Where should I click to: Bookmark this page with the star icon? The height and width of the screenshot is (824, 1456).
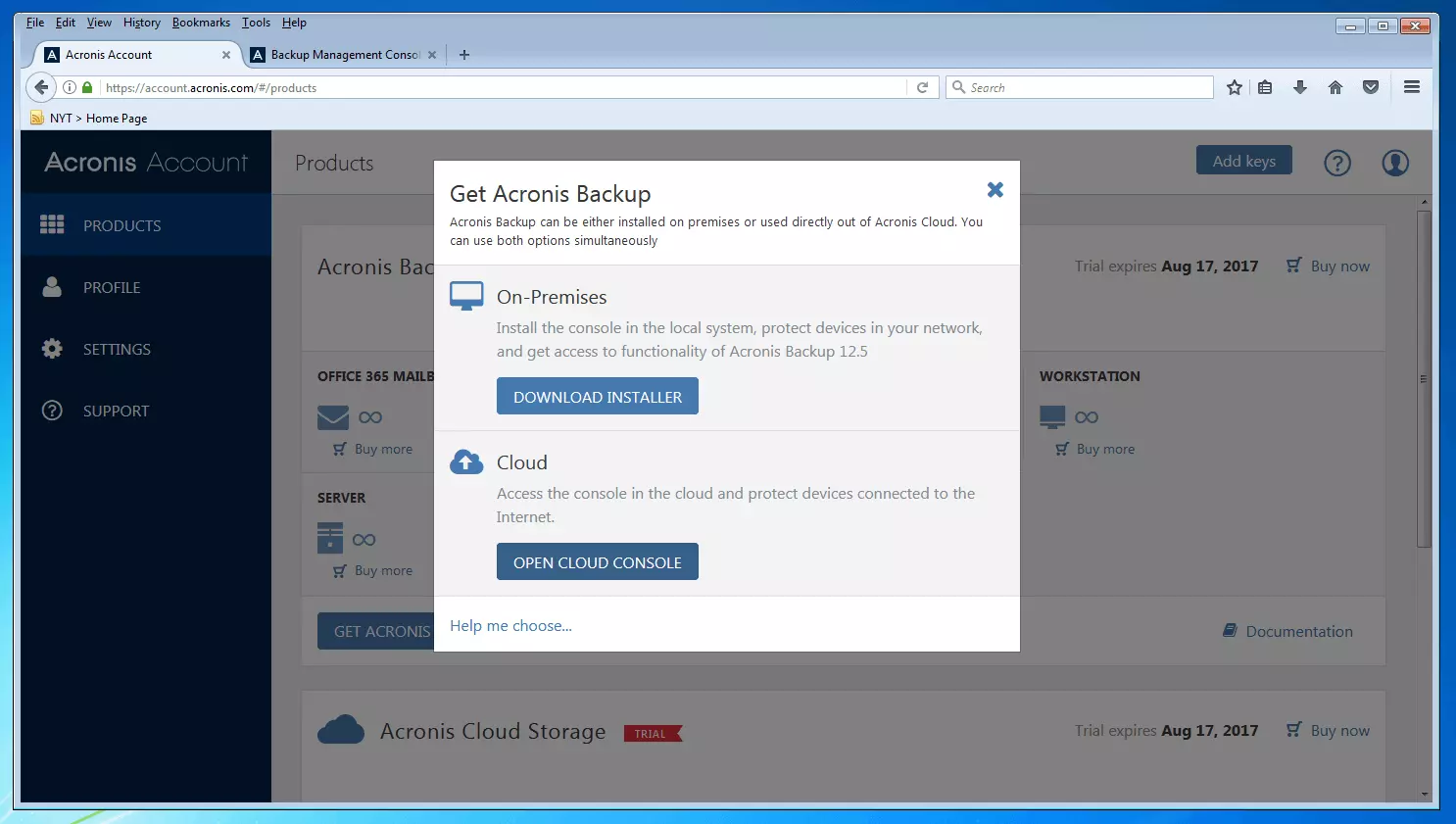point(1235,87)
